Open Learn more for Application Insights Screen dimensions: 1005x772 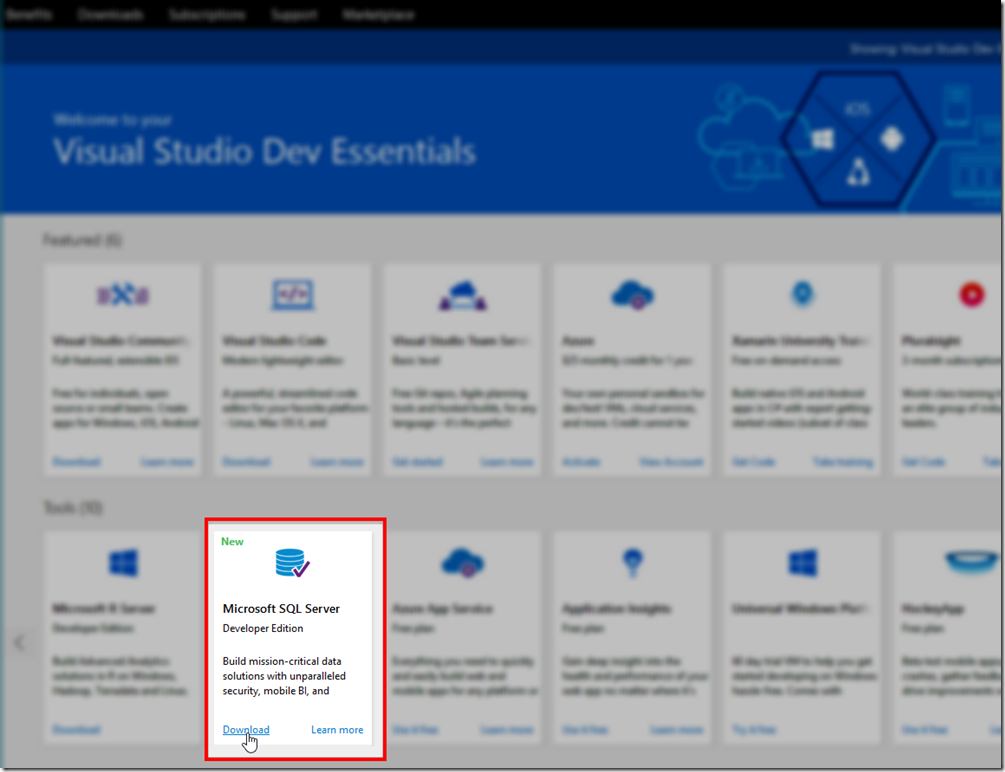(677, 730)
